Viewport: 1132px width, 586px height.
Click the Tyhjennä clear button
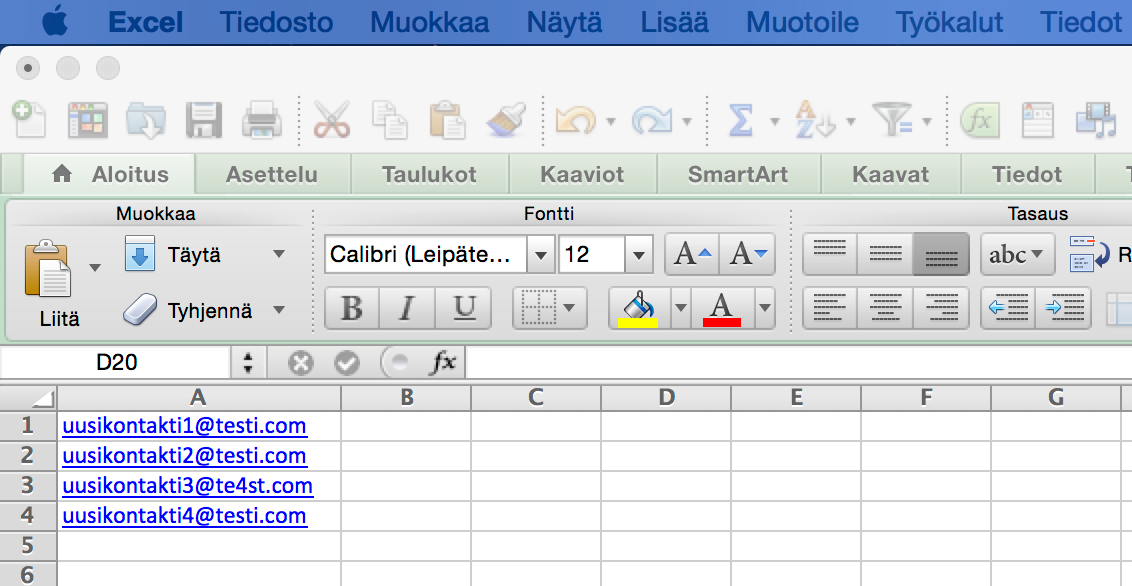[188, 310]
